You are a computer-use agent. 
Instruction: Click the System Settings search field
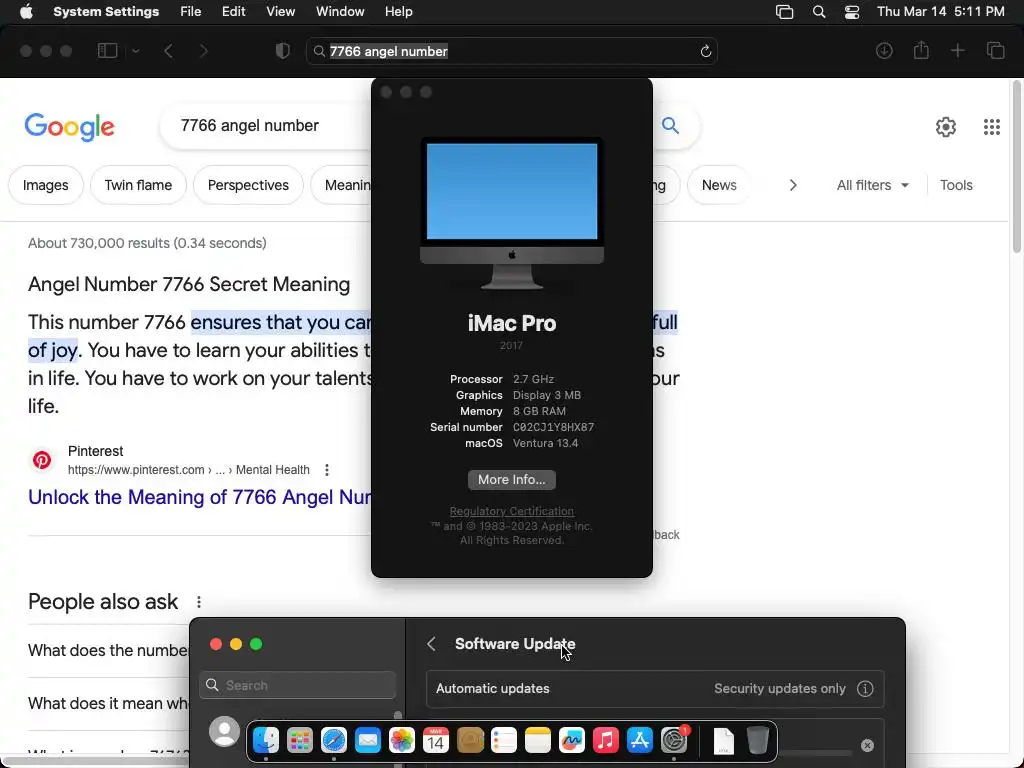[x=298, y=685]
